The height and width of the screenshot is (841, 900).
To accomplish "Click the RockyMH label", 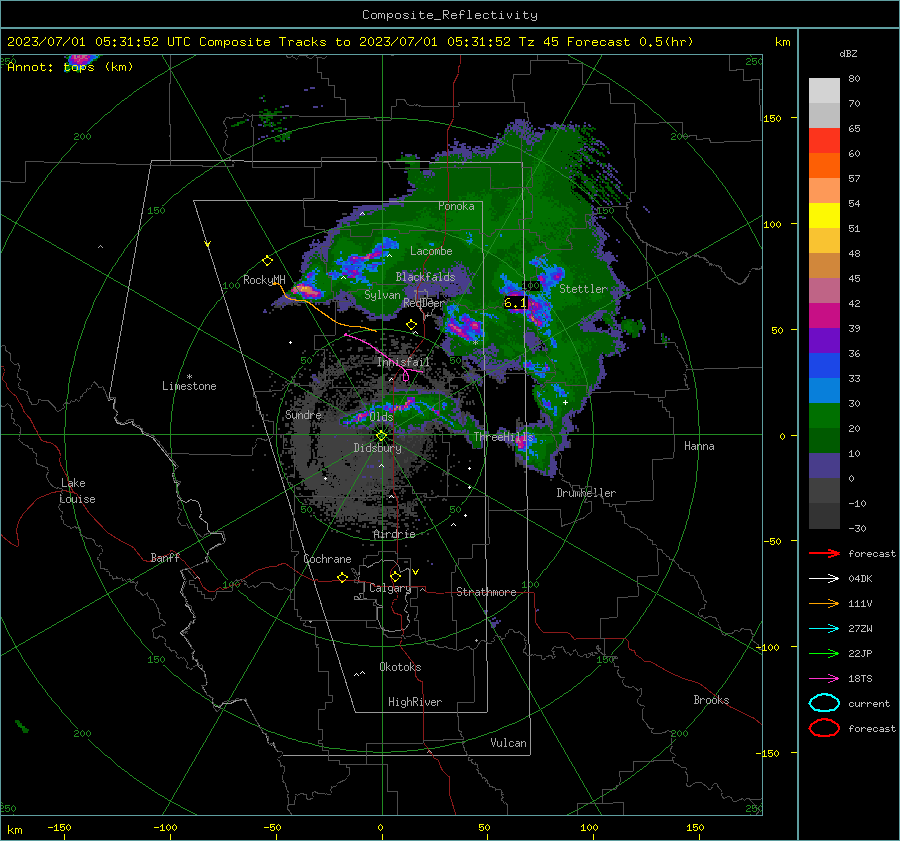I will point(264,280).
